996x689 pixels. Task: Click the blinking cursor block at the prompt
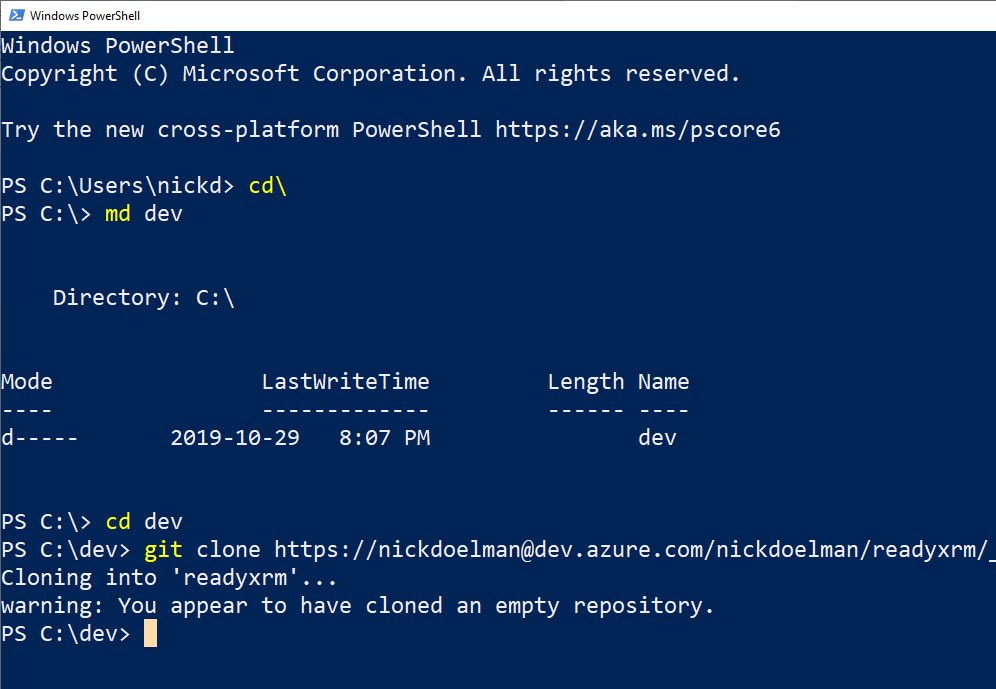(150, 634)
